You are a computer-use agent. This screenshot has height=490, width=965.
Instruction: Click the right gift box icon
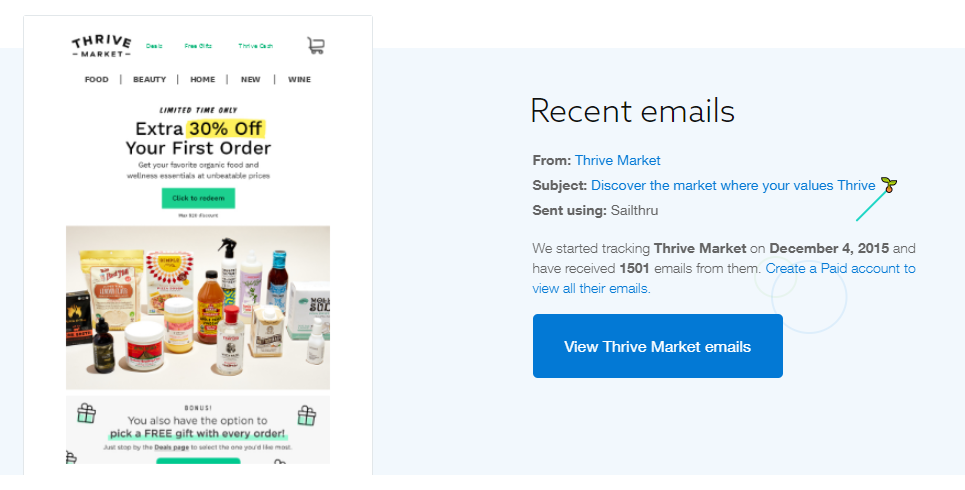click(306, 416)
